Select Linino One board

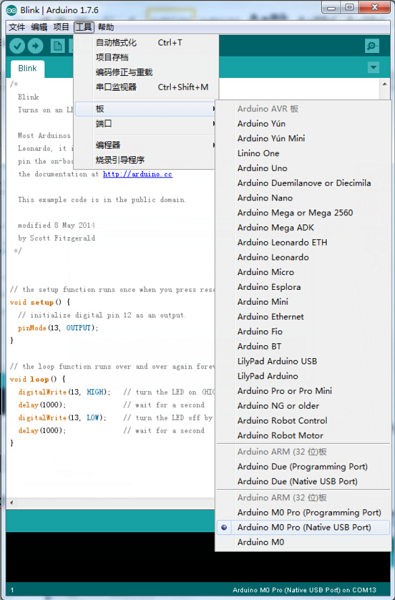pos(303,153)
